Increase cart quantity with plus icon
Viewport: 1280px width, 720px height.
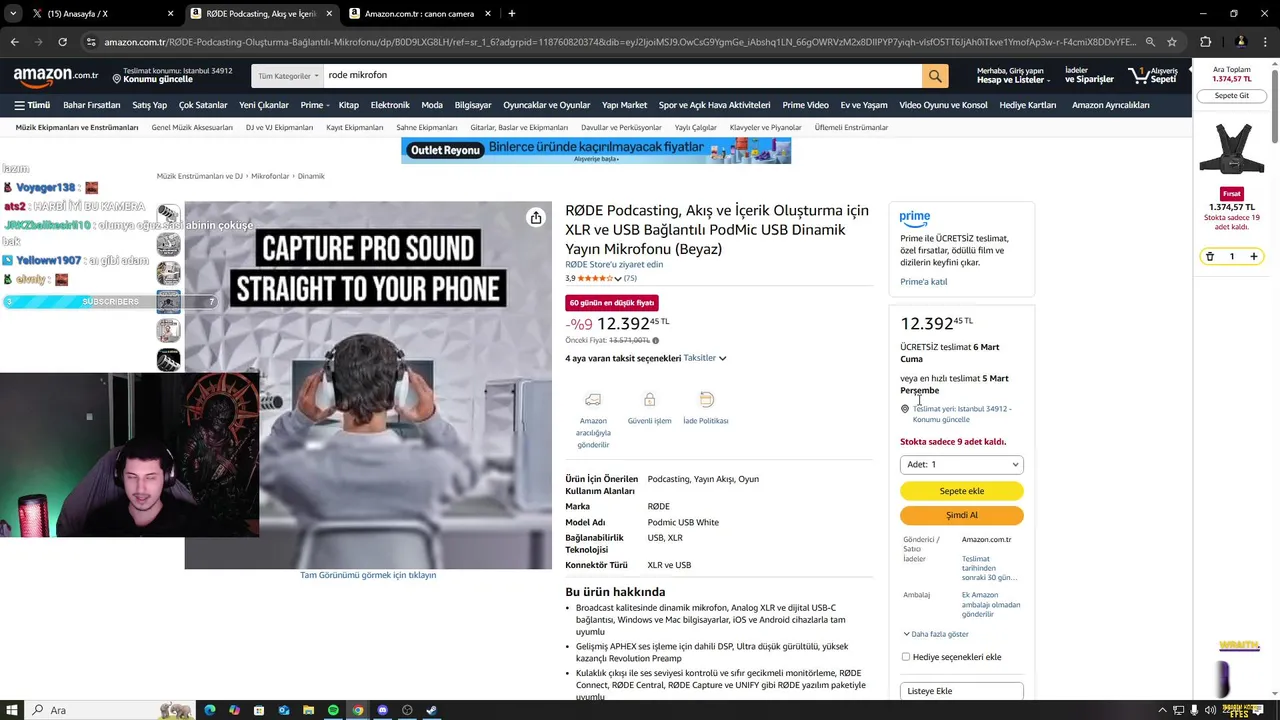[x=1254, y=257]
